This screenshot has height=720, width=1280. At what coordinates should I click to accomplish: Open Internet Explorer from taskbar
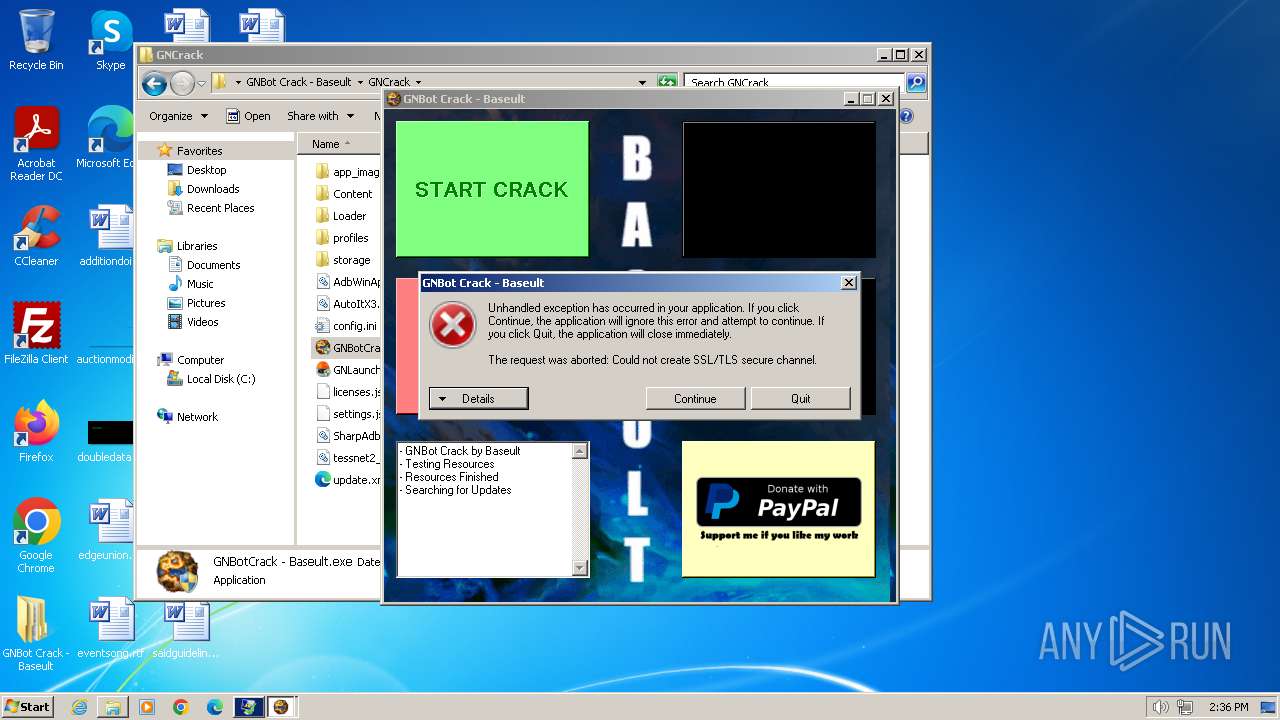coord(79,707)
